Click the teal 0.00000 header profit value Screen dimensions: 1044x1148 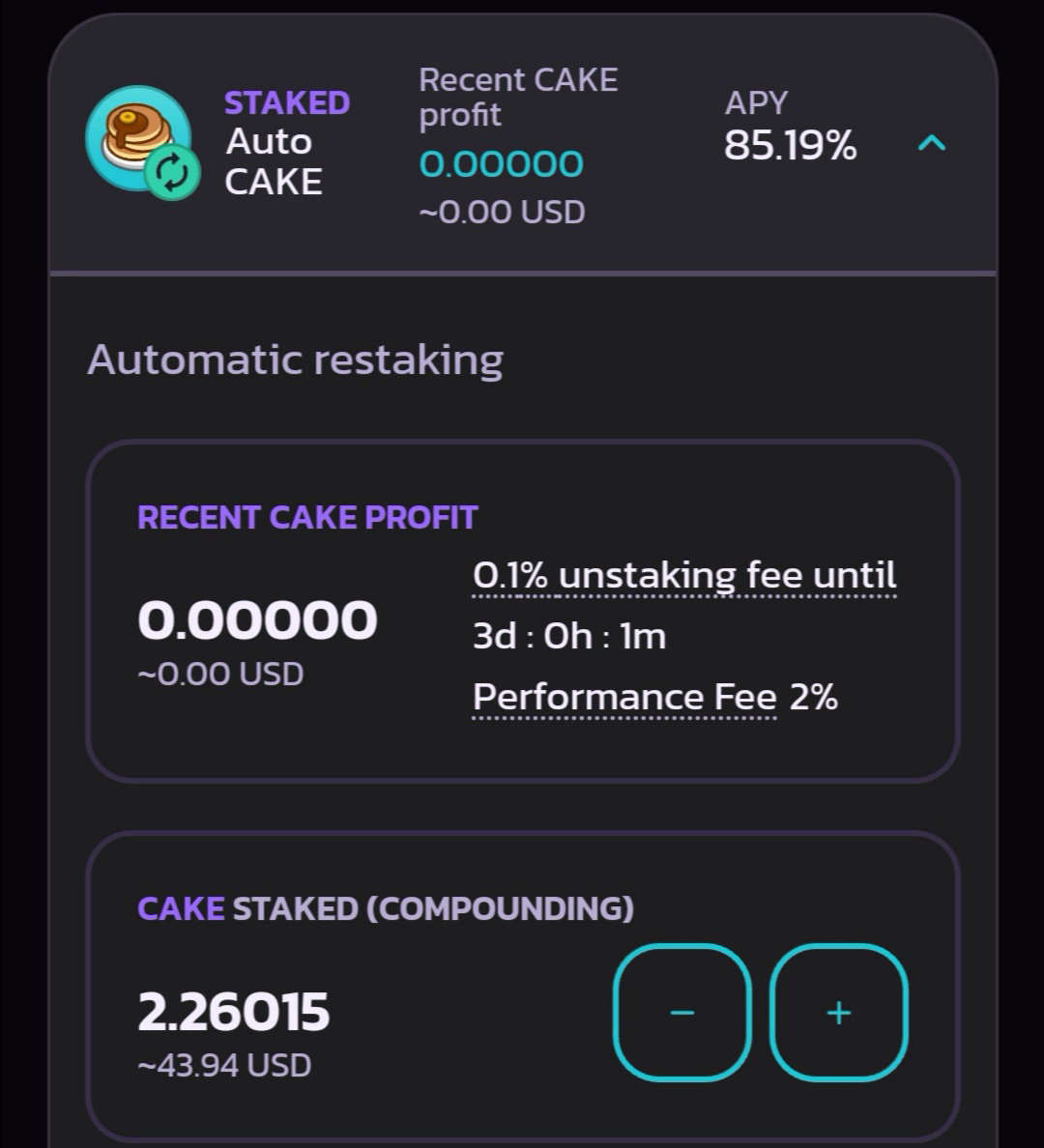click(501, 164)
